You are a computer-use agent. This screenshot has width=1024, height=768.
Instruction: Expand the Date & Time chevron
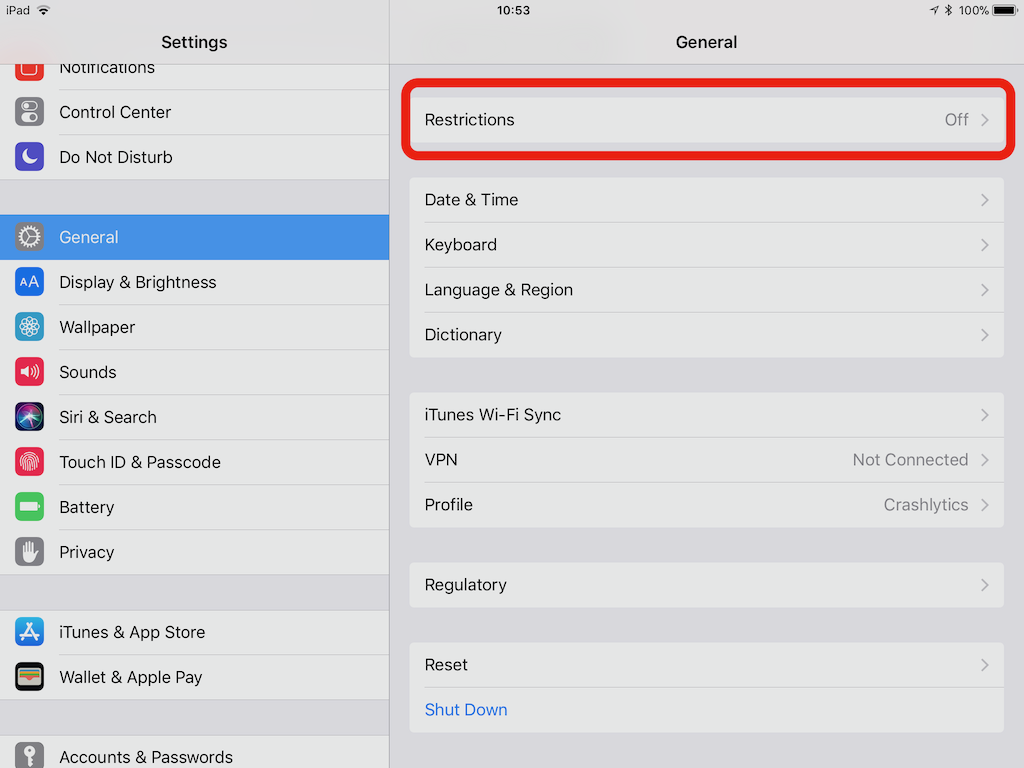[x=985, y=200]
